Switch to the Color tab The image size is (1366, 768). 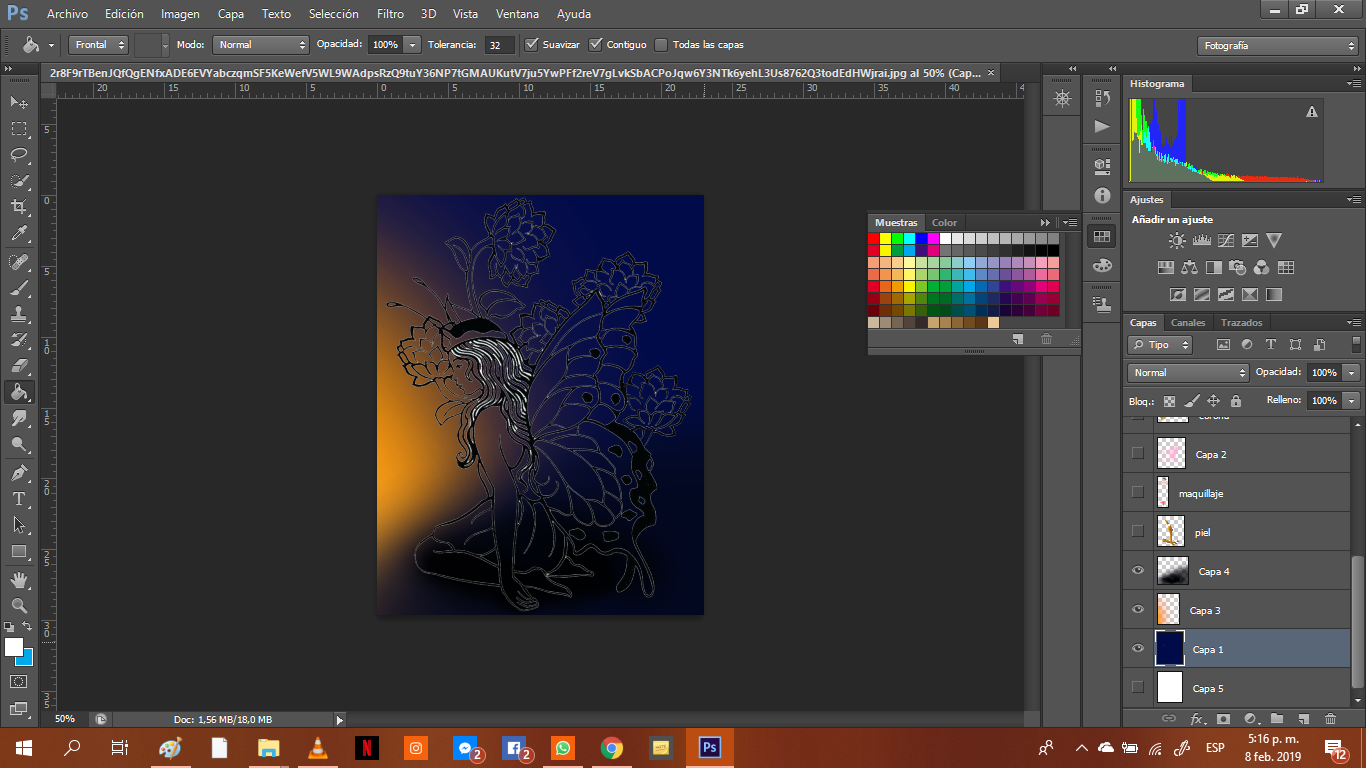[x=944, y=223]
